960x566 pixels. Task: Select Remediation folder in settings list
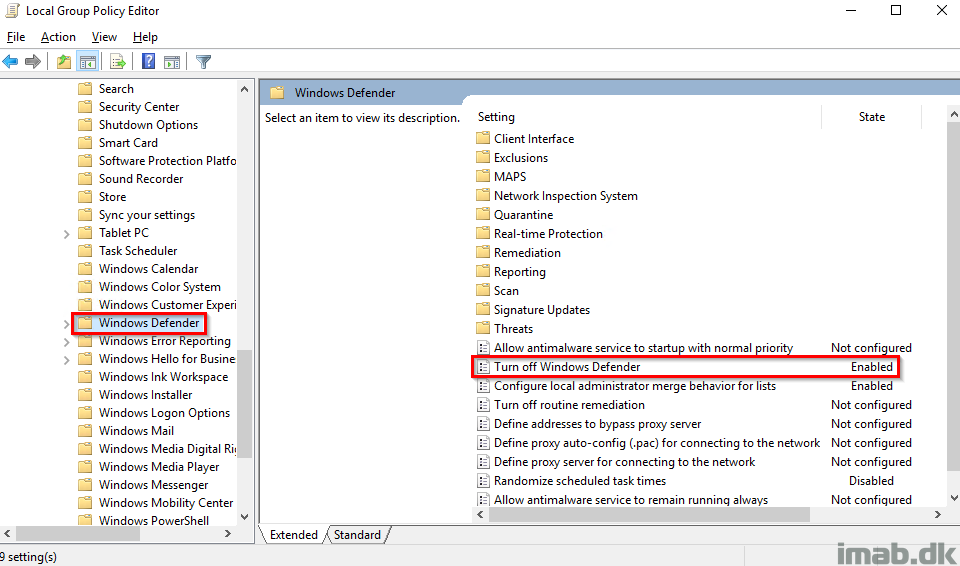(x=527, y=253)
